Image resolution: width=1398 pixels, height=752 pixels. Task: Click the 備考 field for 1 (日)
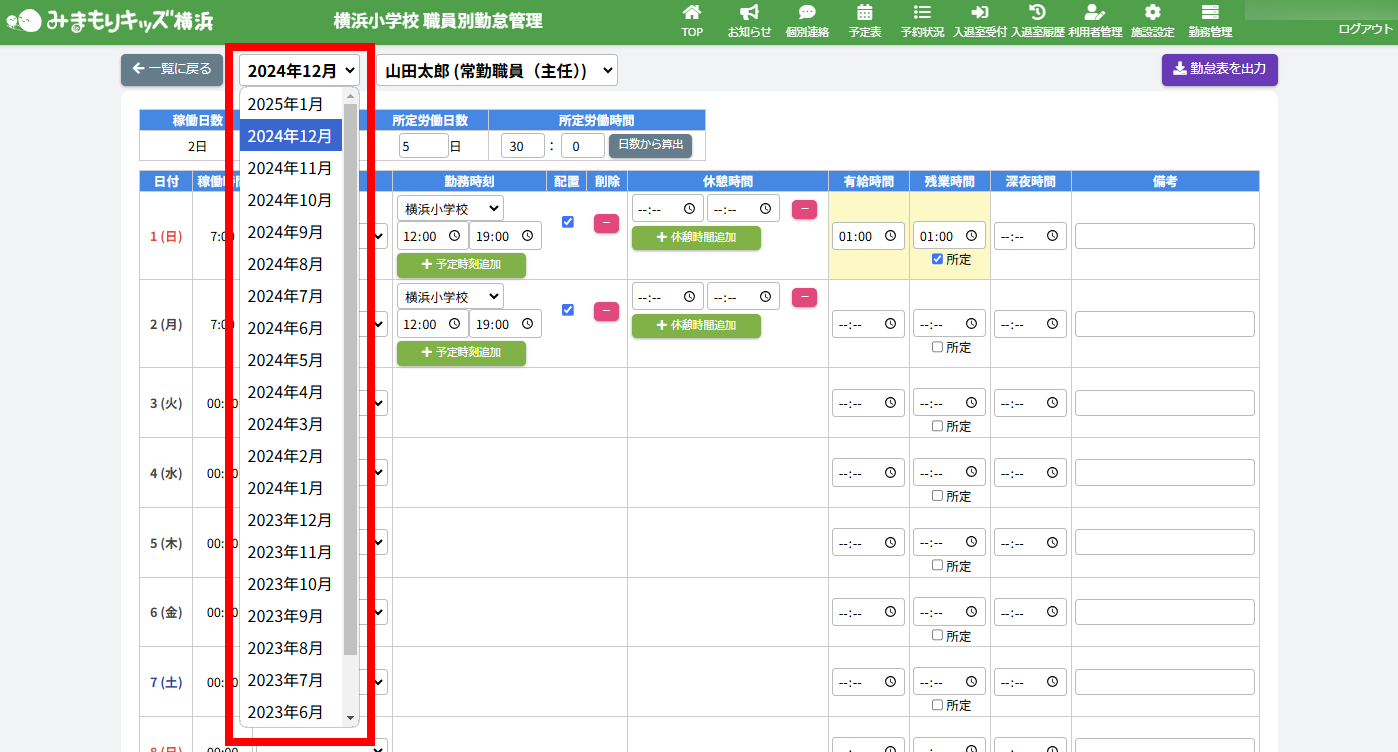click(1164, 237)
